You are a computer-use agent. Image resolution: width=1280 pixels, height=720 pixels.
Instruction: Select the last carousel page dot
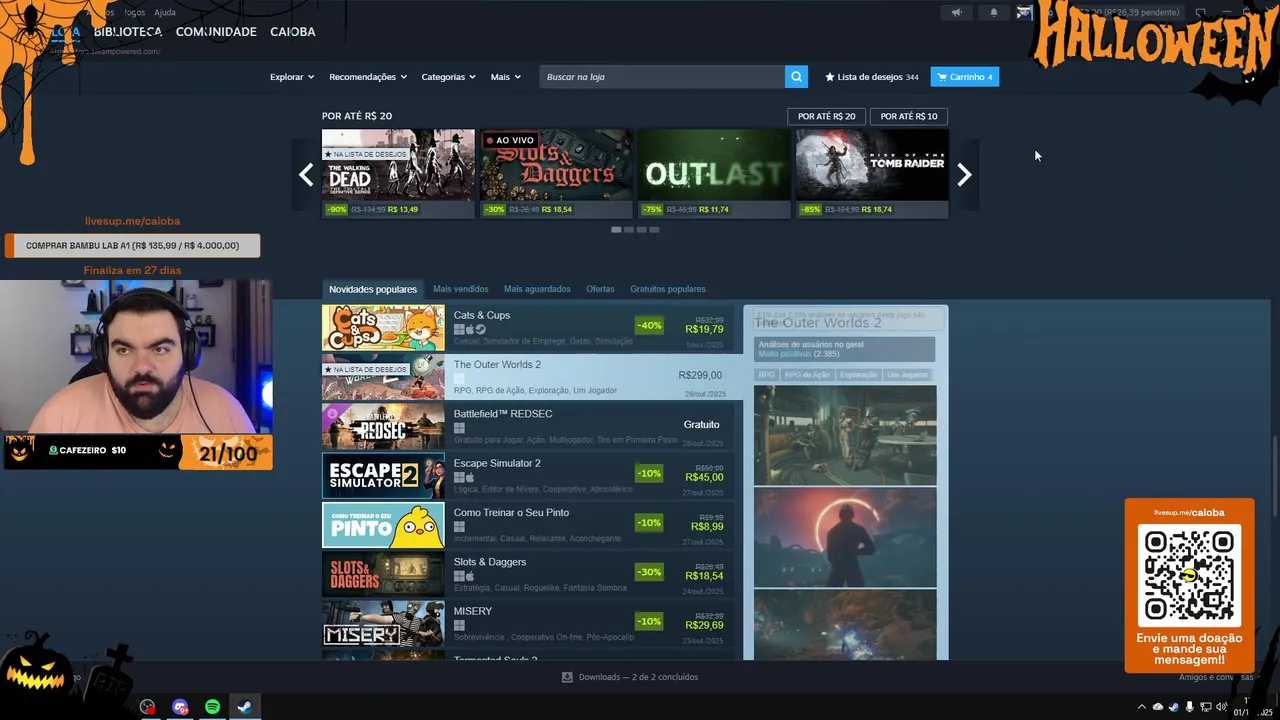coord(654,230)
